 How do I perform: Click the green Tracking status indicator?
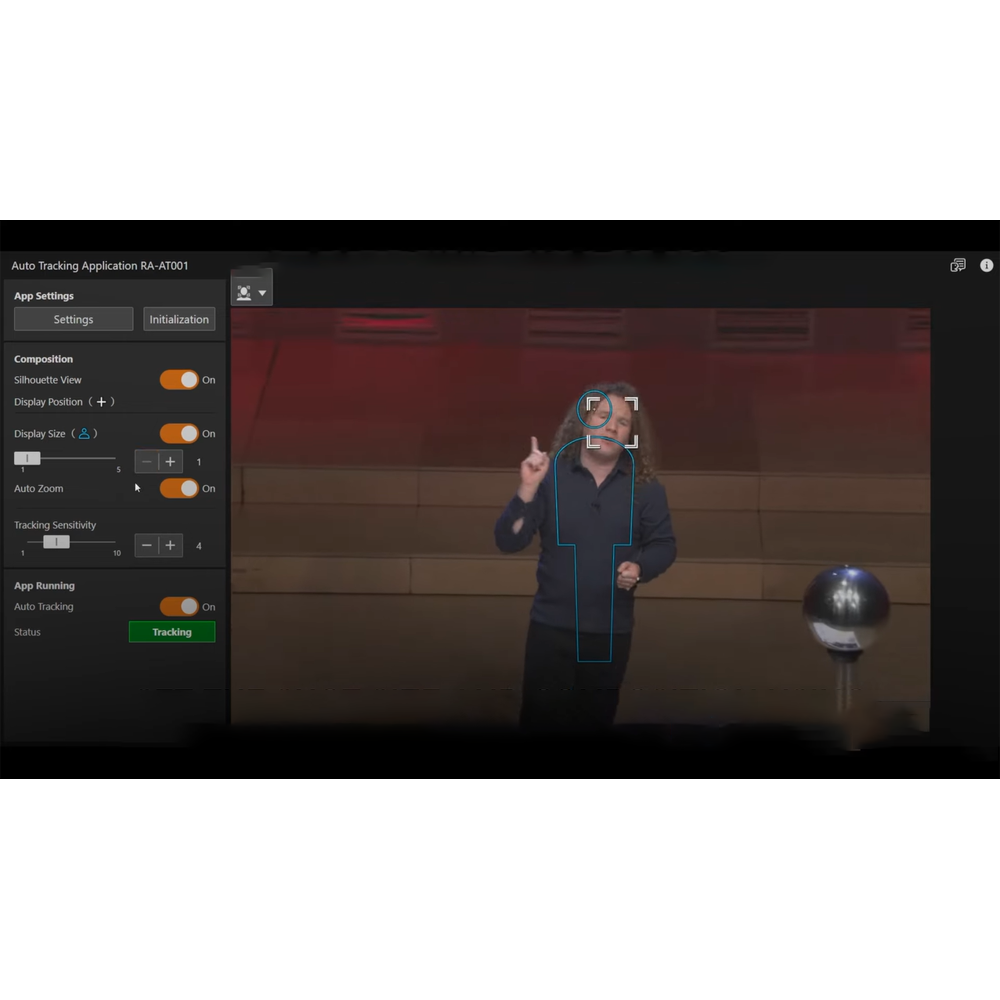172,632
